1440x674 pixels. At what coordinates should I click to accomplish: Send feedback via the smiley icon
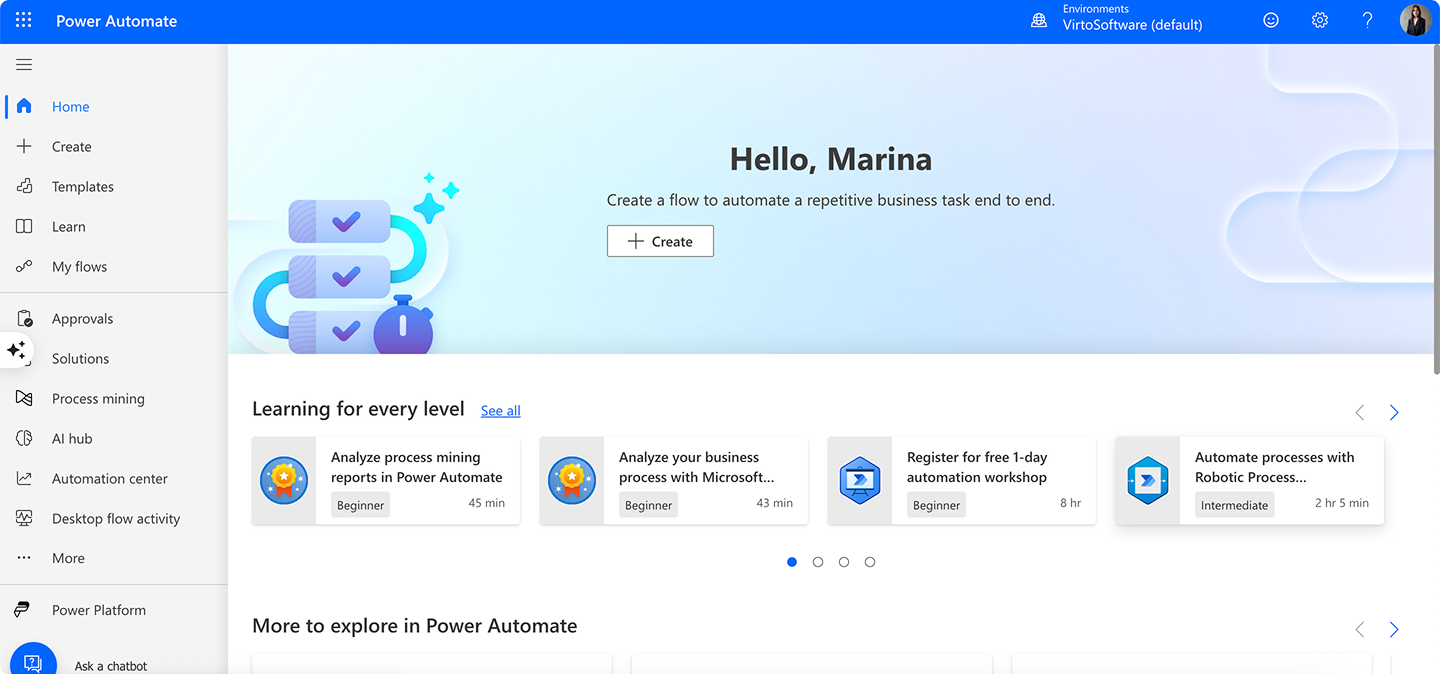pos(1270,20)
